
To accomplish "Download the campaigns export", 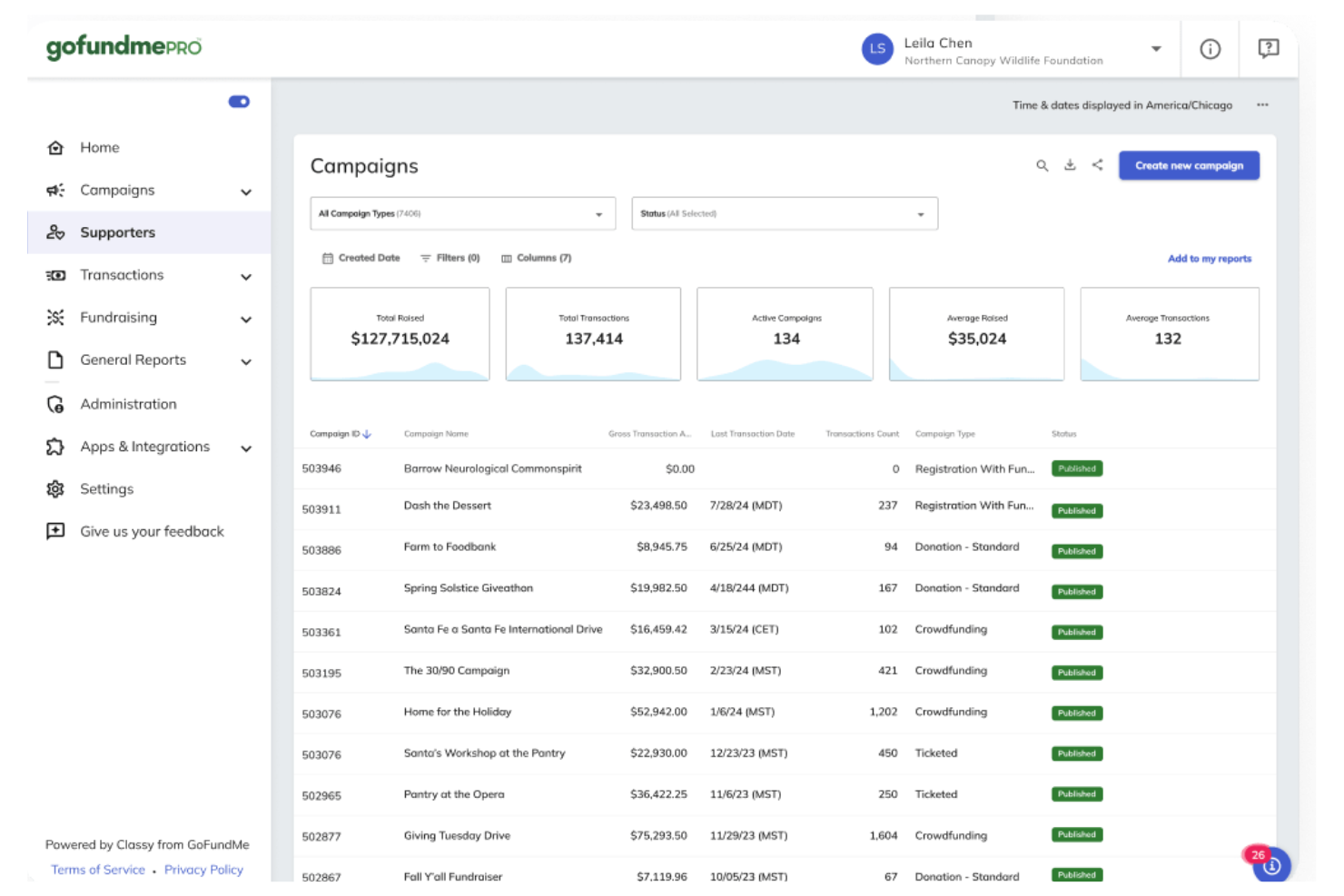I will (1070, 166).
